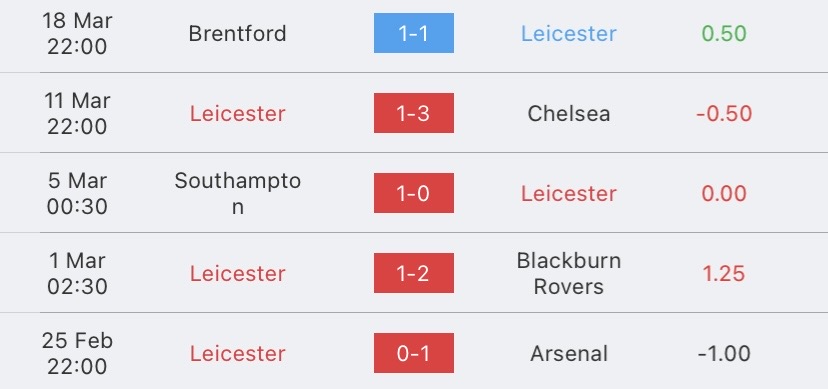This screenshot has height=389, width=828.
Task: Select the Blackburn Rovers team name
Action: click(x=569, y=273)
